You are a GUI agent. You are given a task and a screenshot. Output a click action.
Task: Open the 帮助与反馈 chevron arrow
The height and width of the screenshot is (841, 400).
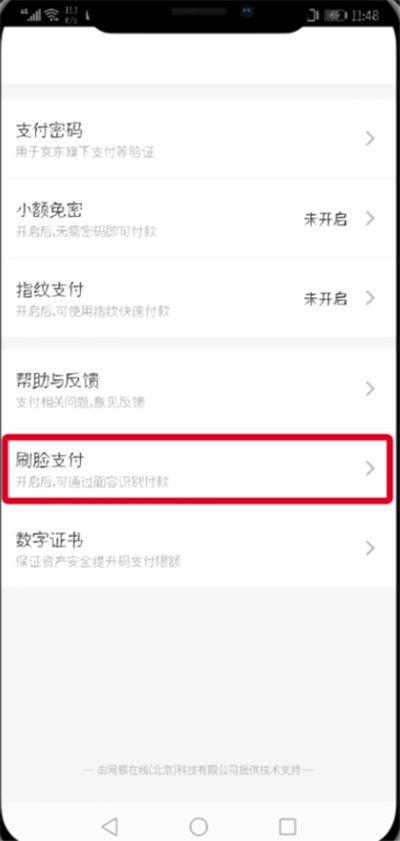click(x=370, y=388)
